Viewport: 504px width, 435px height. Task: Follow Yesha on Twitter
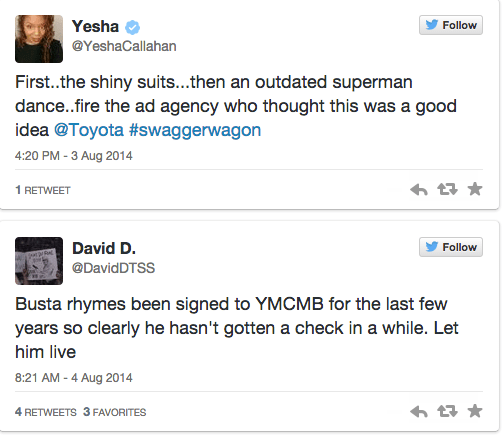451,25
